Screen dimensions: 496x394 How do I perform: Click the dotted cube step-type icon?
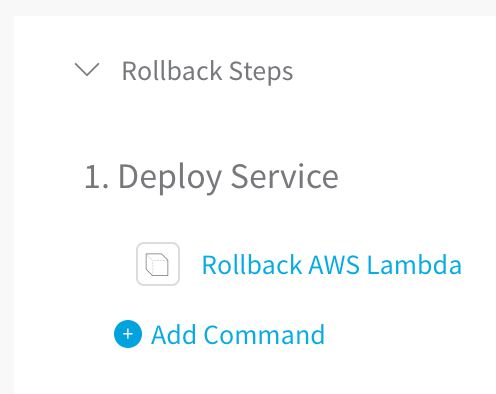(x=157, y=265)
